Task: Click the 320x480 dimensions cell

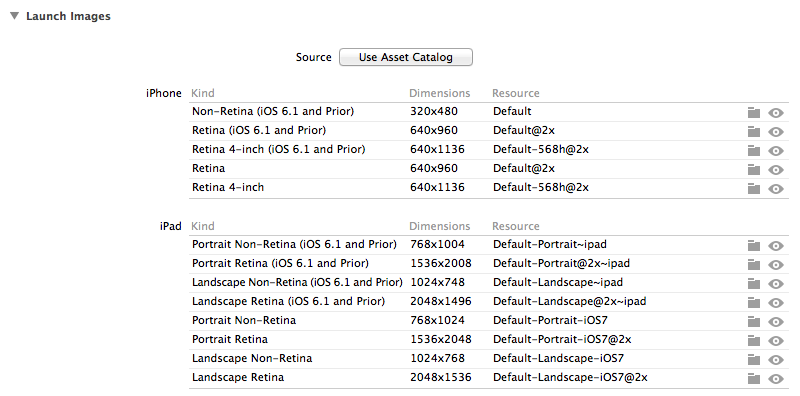Action: pyautogui.click(x=434, y=111)
